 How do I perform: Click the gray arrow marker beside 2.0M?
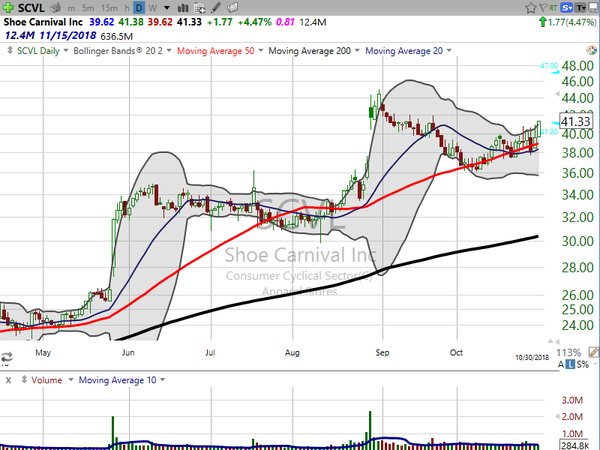pos(558,416)
